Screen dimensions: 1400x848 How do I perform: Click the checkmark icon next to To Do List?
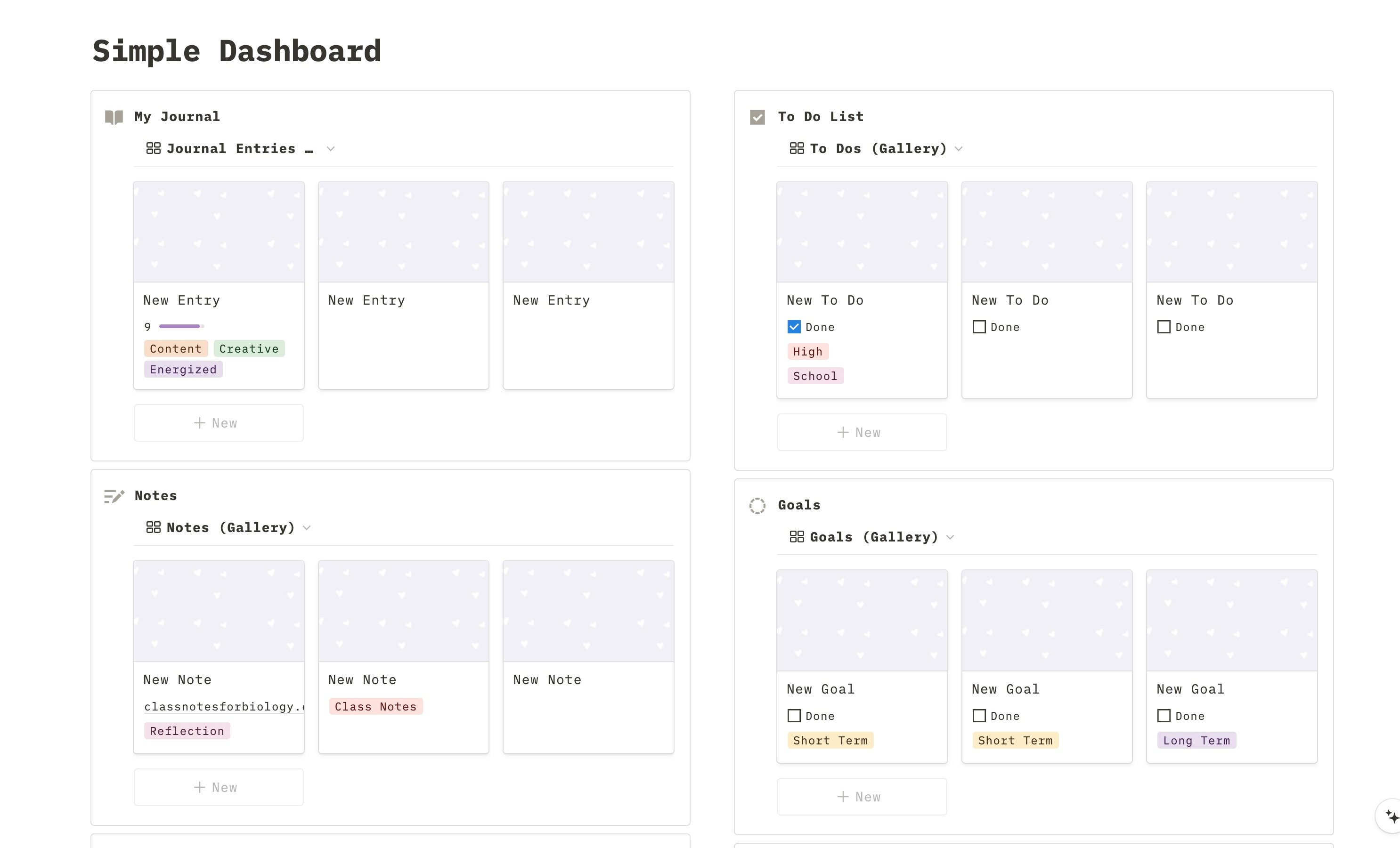coord(758,116)
